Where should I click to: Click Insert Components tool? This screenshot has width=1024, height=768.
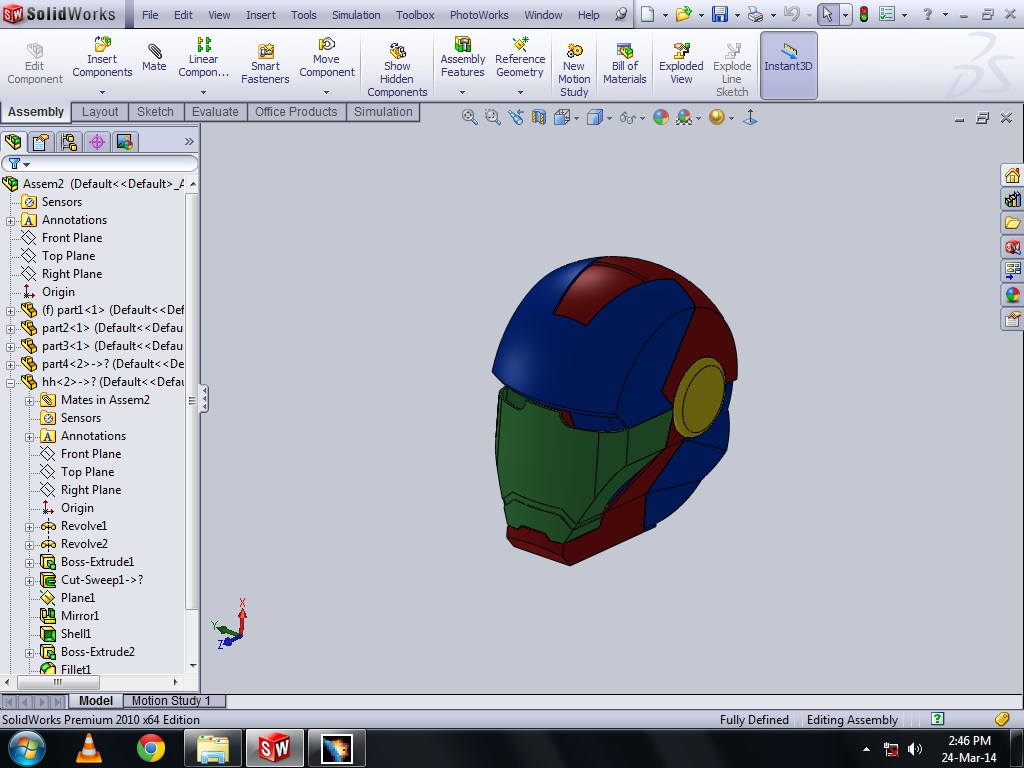102,59
